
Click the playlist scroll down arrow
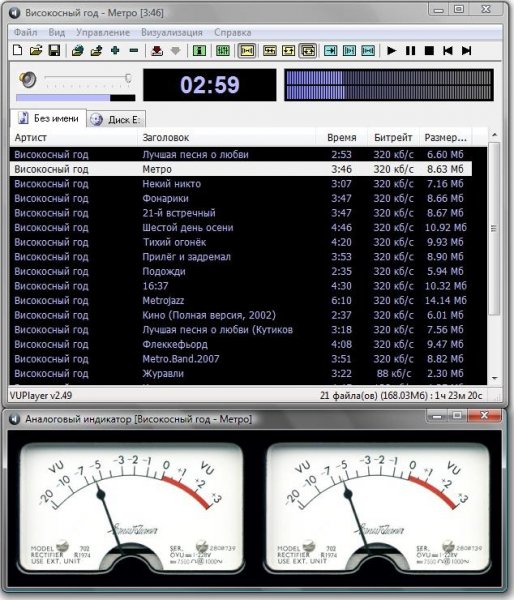(x=494, y=378)
